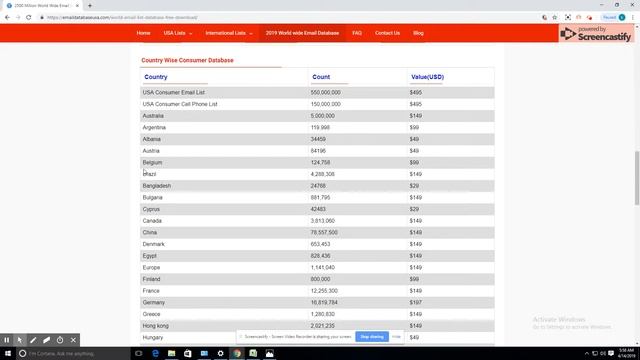The height and width of the screenshot is (360, 640).
Task: Open the Screencastify timer tool
Action: [60, 340]
